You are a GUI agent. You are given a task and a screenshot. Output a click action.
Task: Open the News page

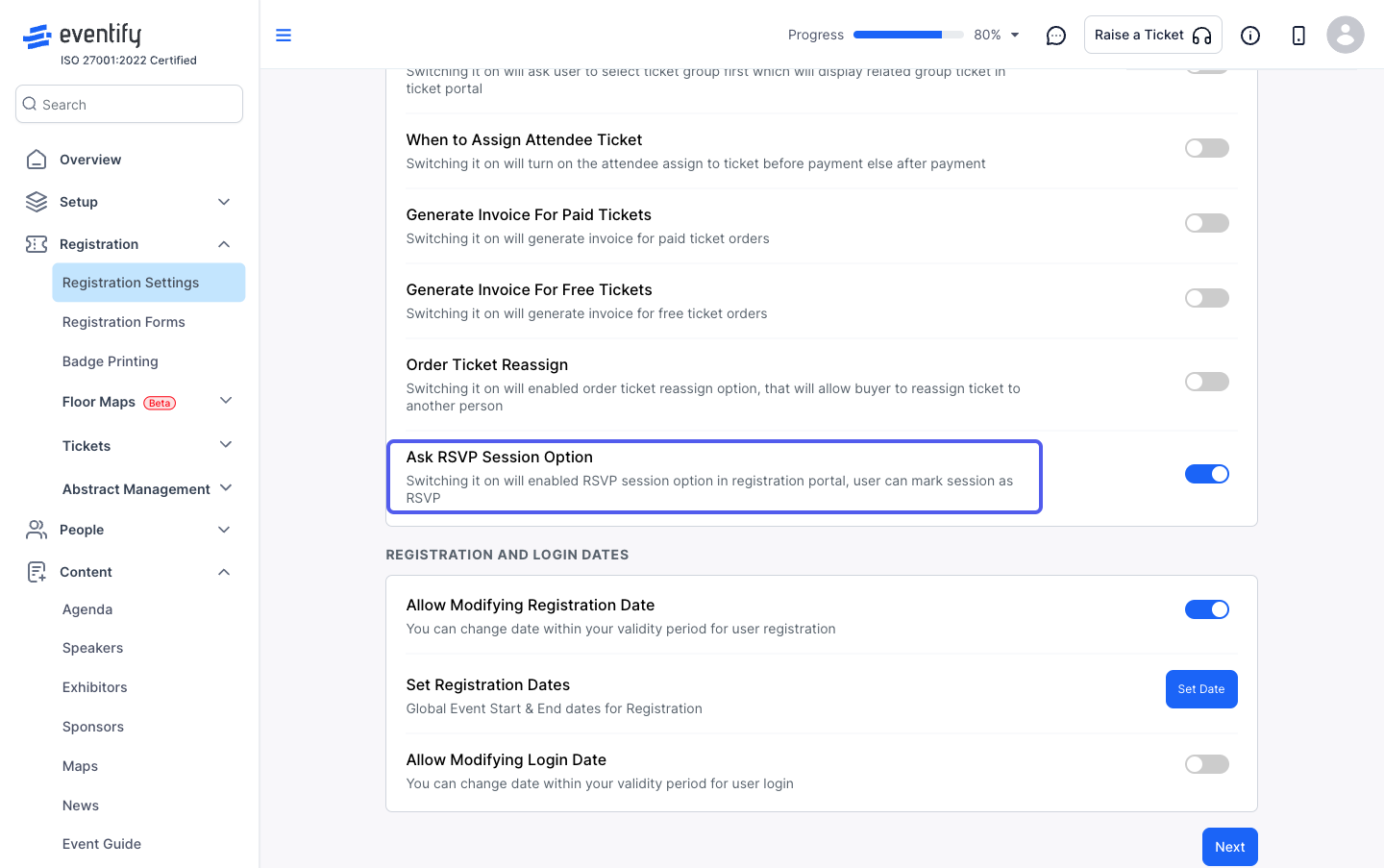pyautogui.click(x=81, y=806)
